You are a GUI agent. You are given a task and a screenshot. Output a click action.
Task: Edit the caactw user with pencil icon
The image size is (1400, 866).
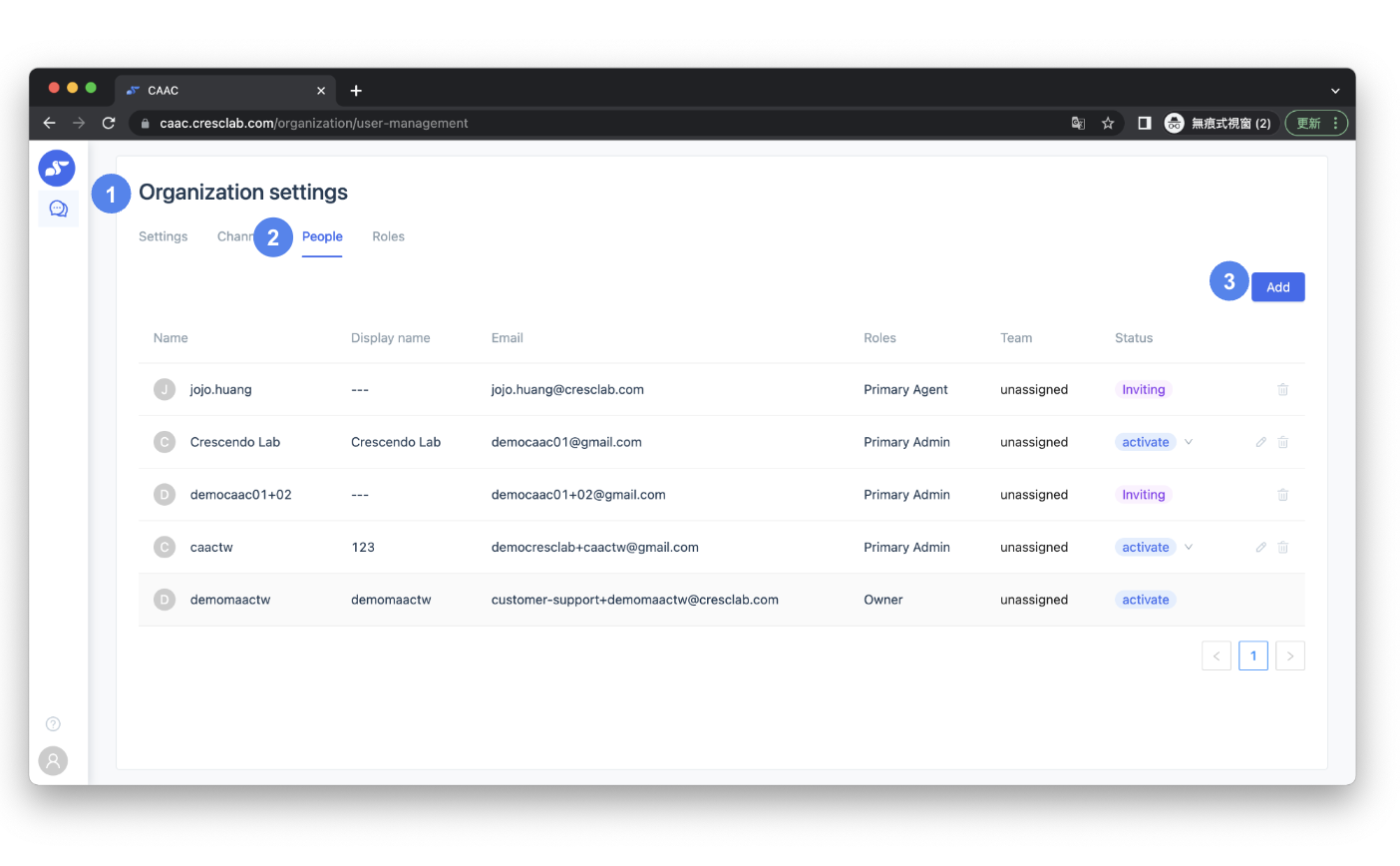click(x=1260, y=548)
